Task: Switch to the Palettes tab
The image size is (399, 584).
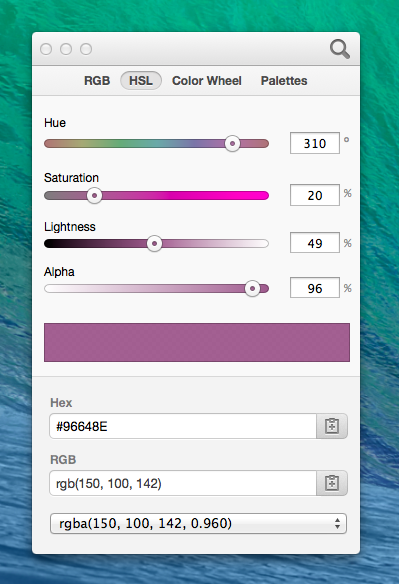Action: click(x=284, y=80)
